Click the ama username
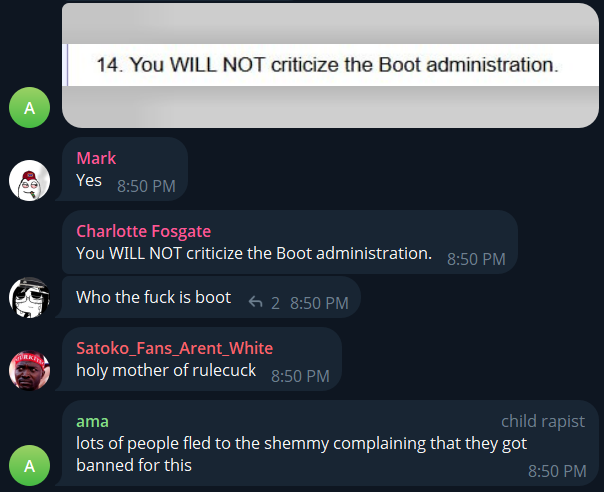Screen dimensions: 604x492 [92, 421]
